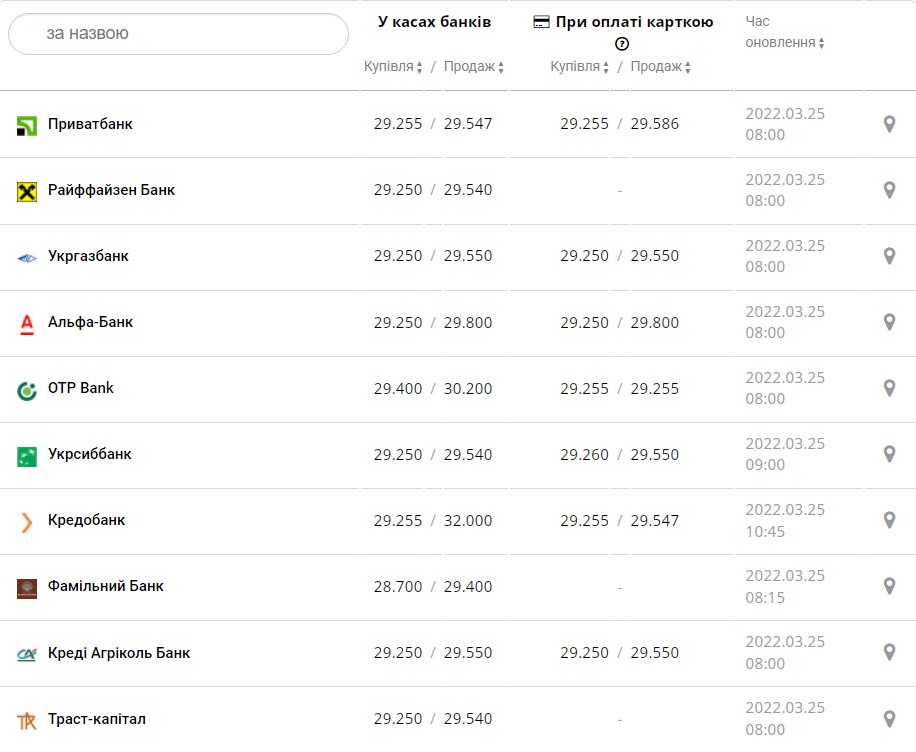Open map pin for Укргазбанк
Image resolution: width=916 pixels, height=752 pixels.
coord(889,256)
